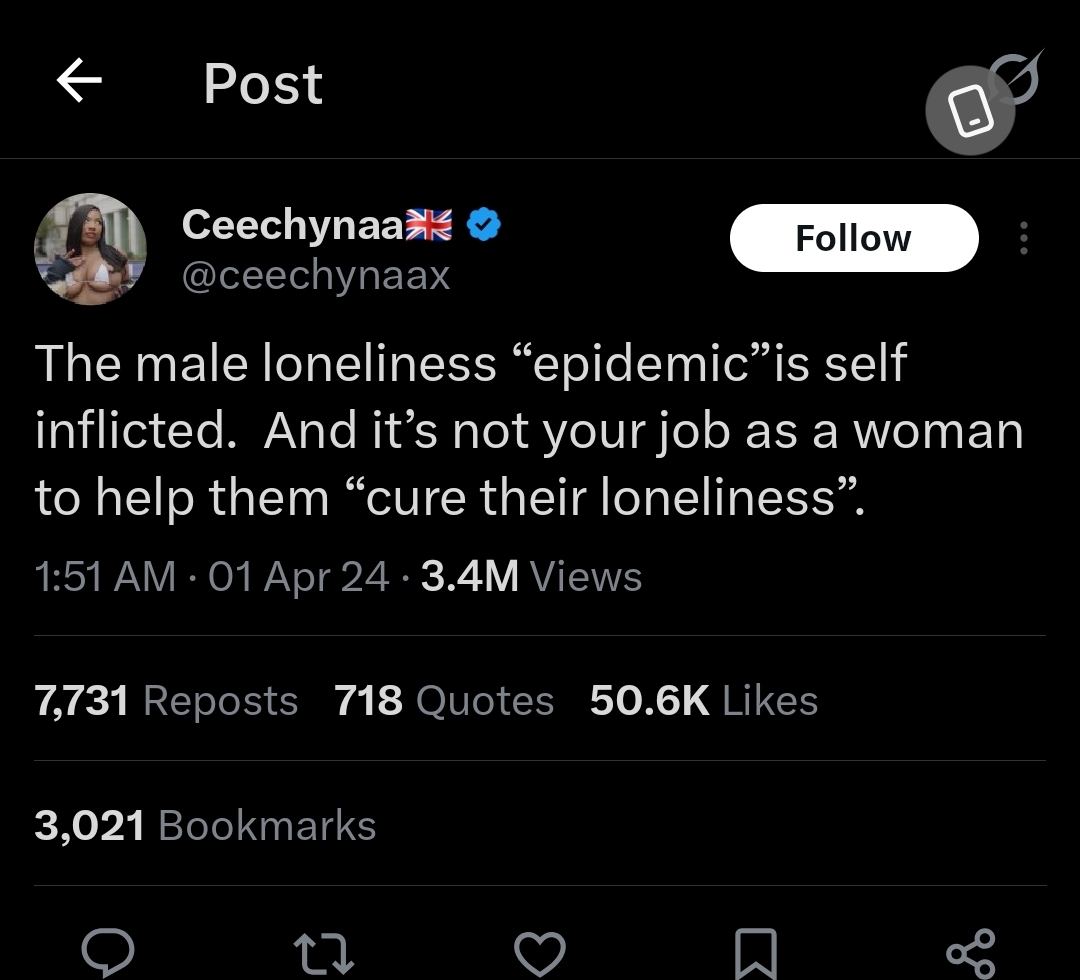Follow Ceechynaa with the Follow button
The image size is (1080, 980).
coord(854,238)
